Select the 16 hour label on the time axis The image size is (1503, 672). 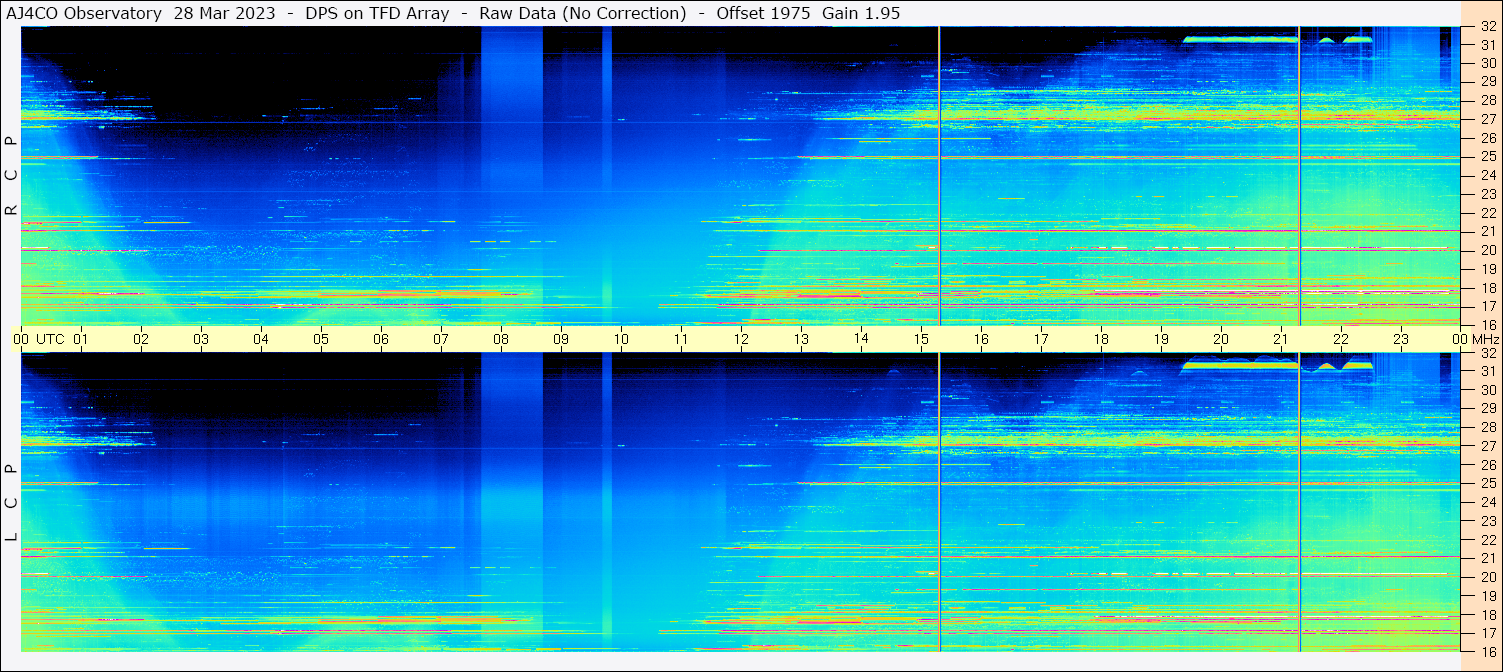tap(981, 339)
